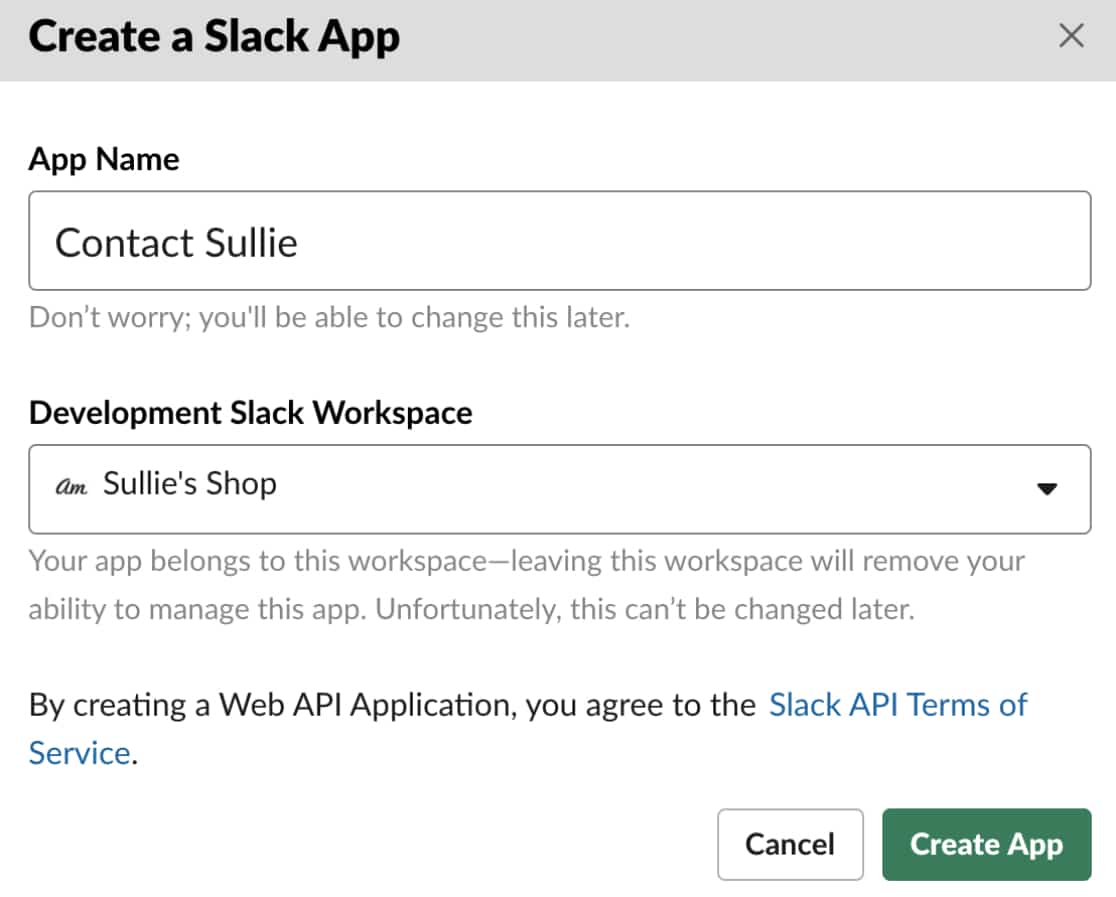This screenshot has width=1116, height=897.
Task: Click the 'Your app belongs to this workspace' note
Action: tap(527, 585)
